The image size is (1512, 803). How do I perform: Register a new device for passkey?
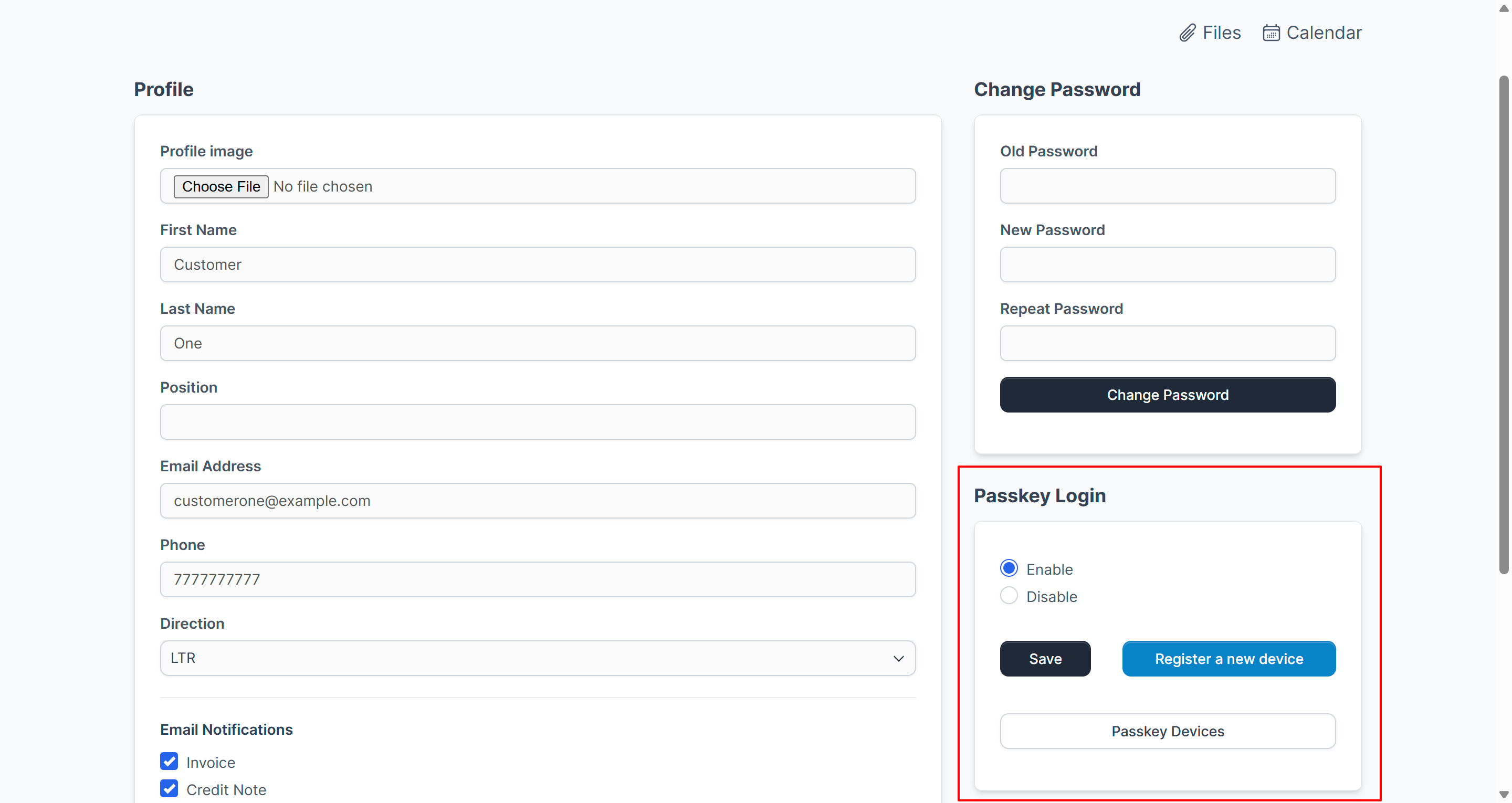click(x=1228, y=659)
